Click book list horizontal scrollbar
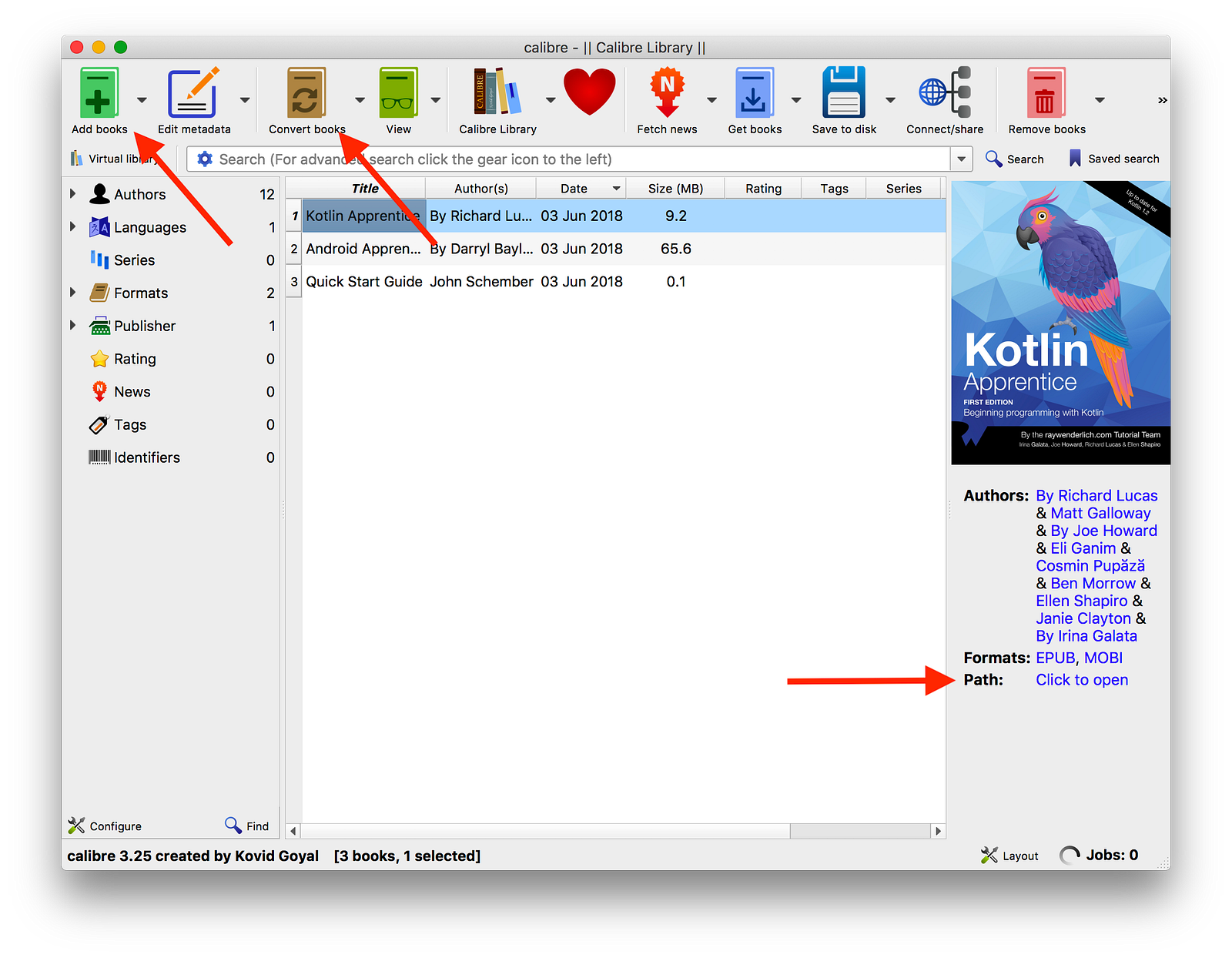 click(545, 831)
